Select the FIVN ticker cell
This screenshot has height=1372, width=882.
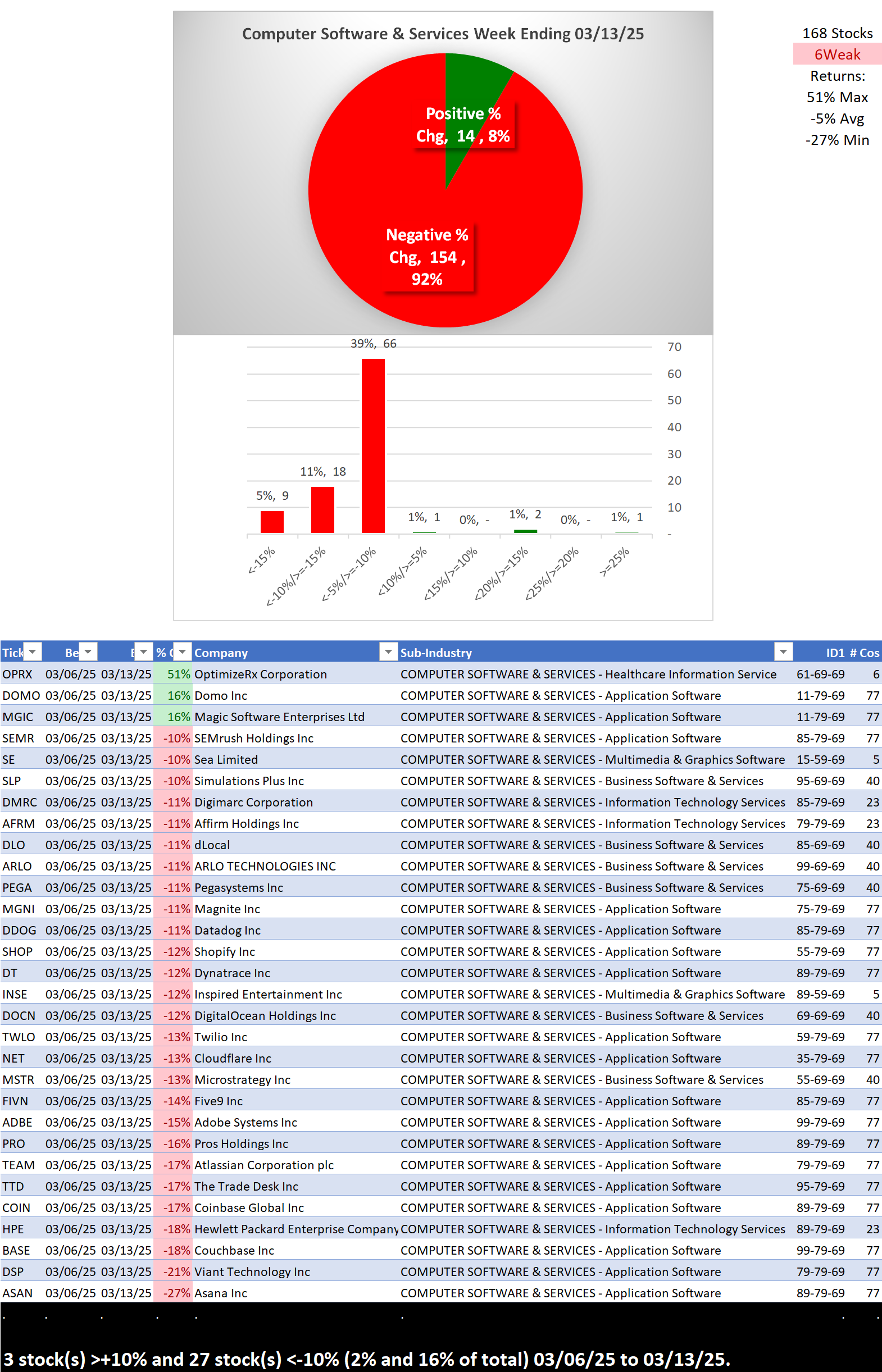click(x=21, y=1100)
